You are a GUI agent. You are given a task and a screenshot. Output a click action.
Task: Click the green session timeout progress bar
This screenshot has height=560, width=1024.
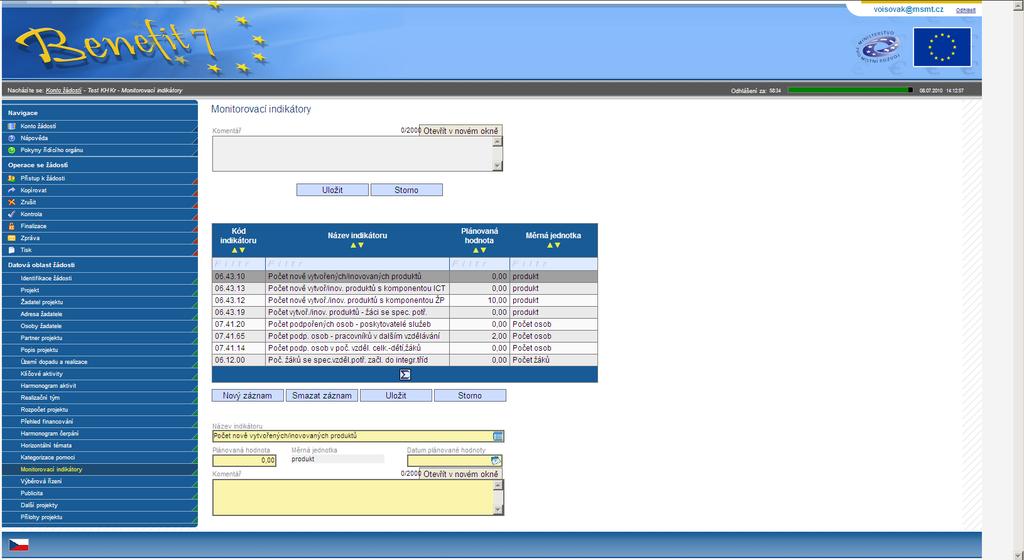tap(850, 90)
